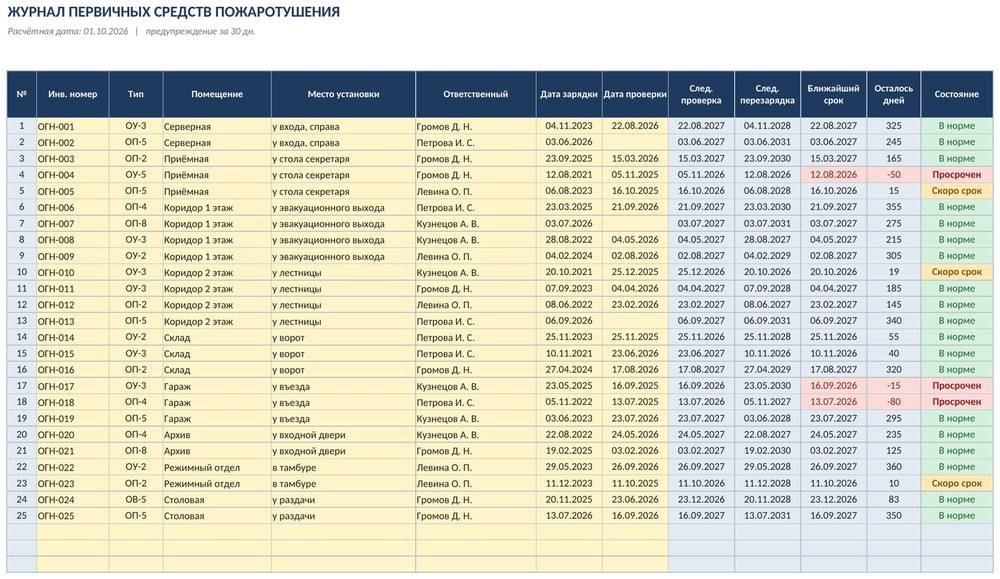The width and height of the screenshot is (1000, 579).
Task: Select check date 25.12.2025
Action: coord(635,272)
